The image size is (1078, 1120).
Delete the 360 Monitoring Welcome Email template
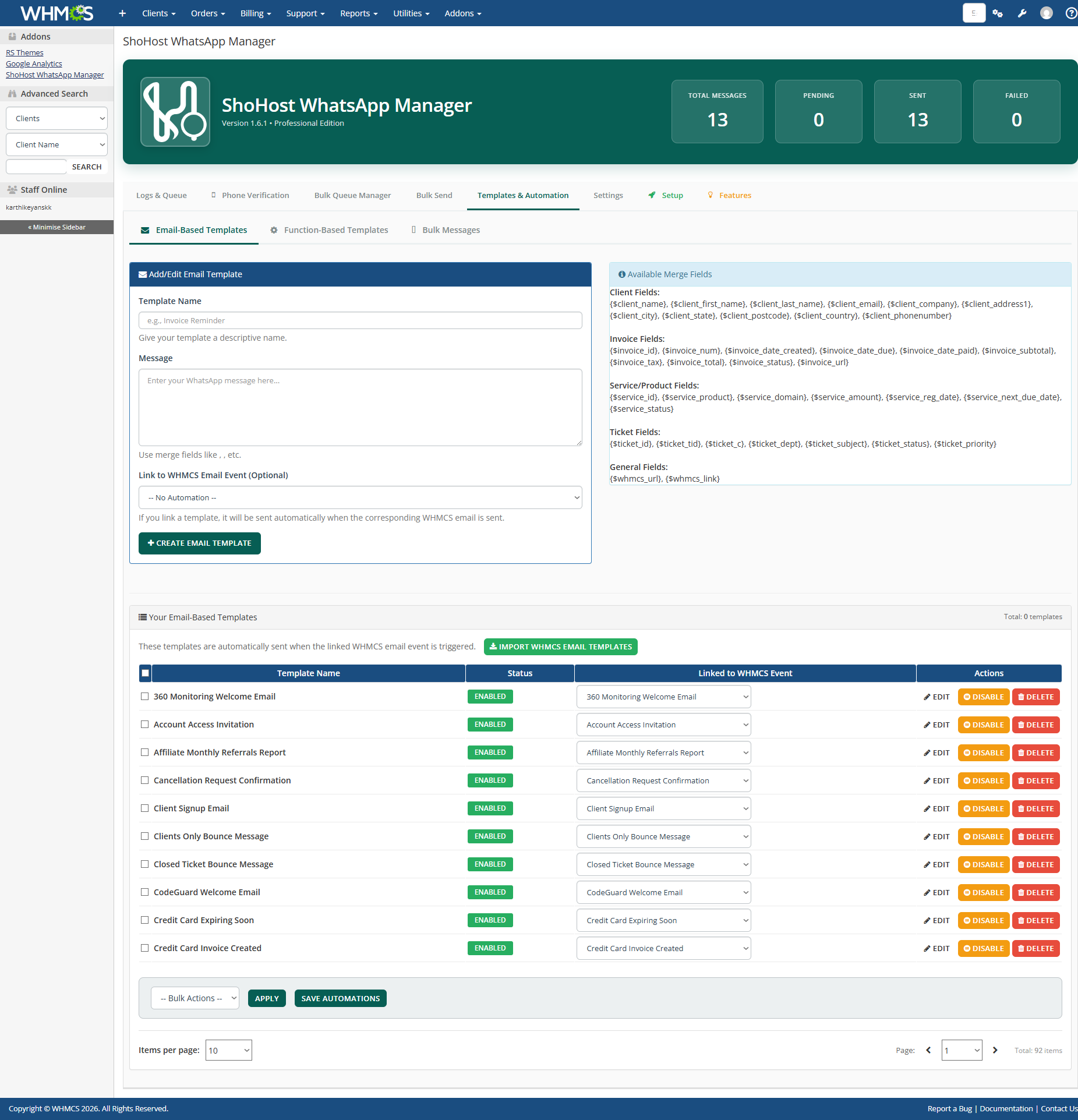pyautogui.click(x=1035, y=697)
